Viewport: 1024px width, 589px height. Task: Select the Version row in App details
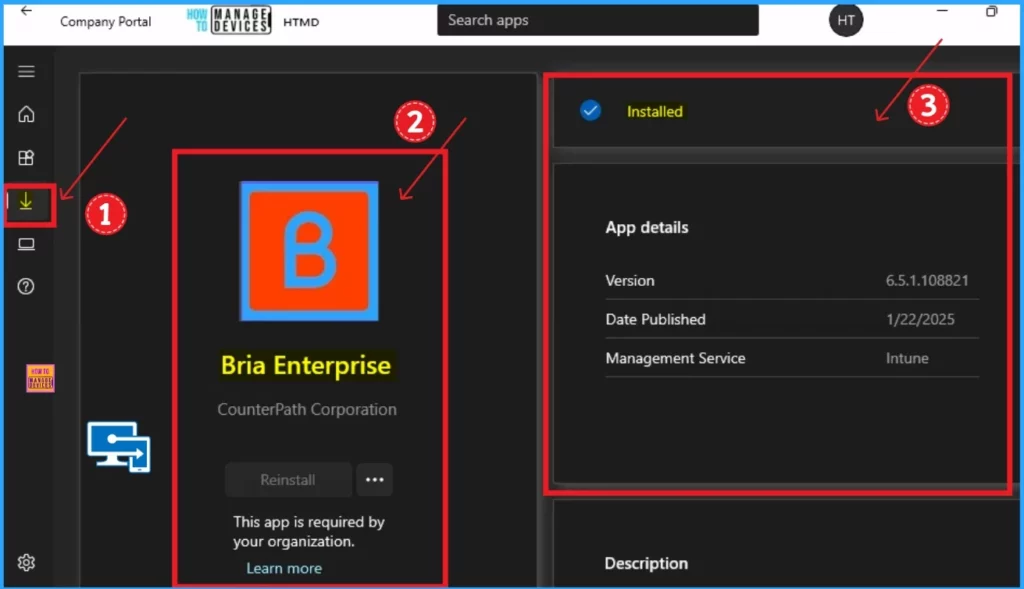[x=791, y=281]
